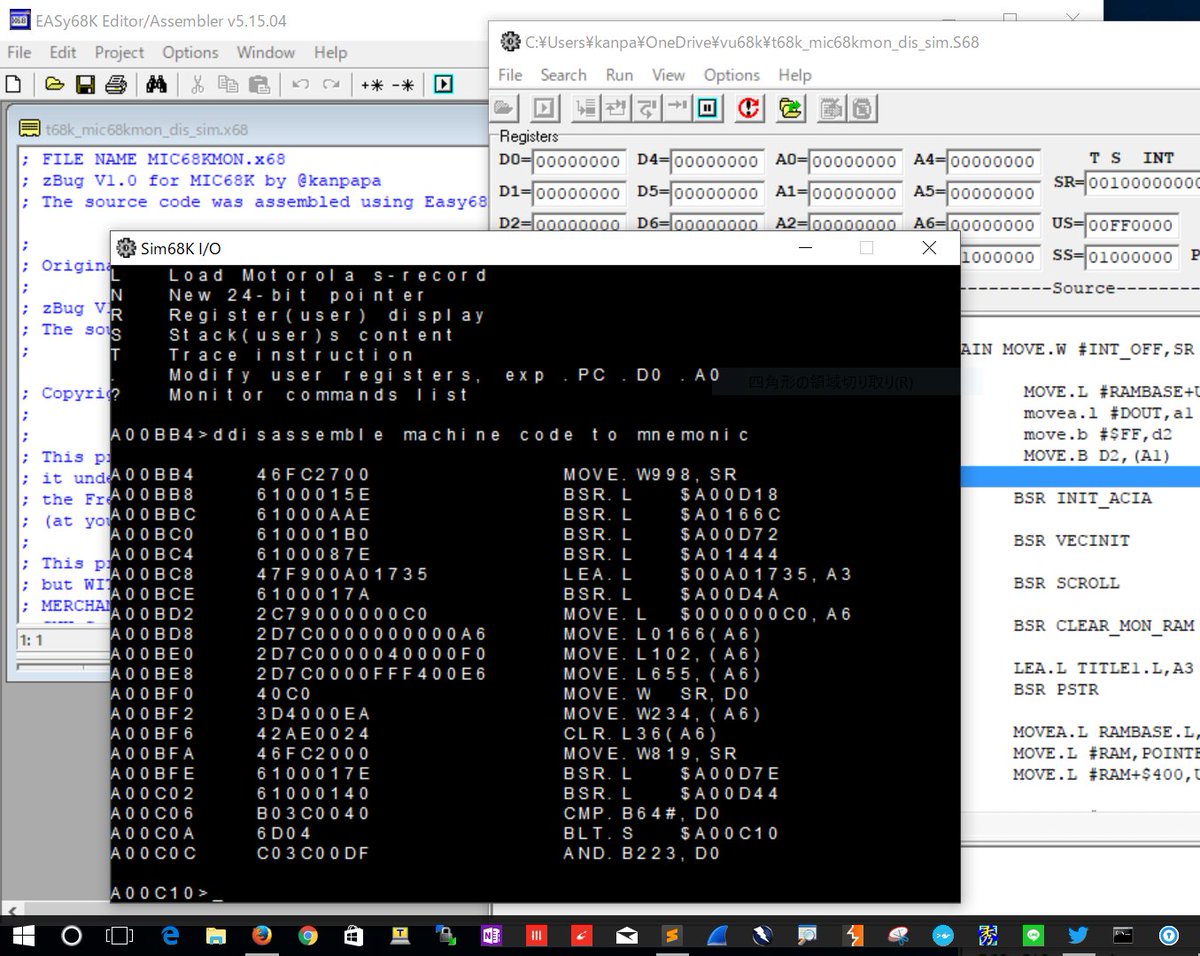Add comment with the +* toolbar button
1200x956 pixels.
[x=372, y=85]
